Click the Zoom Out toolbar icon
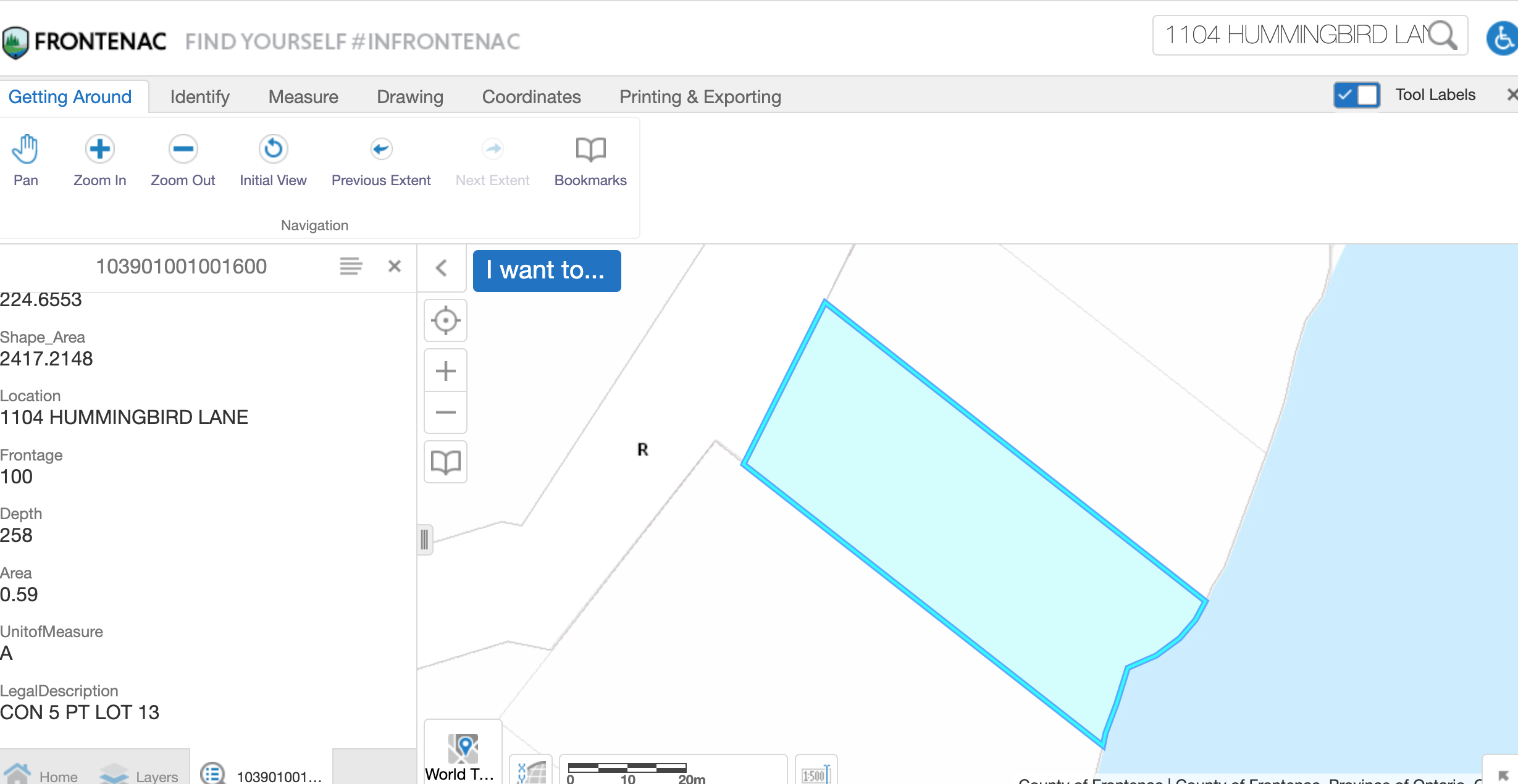1518x784 pixels. pyautogui.click(x=183, y=160)
